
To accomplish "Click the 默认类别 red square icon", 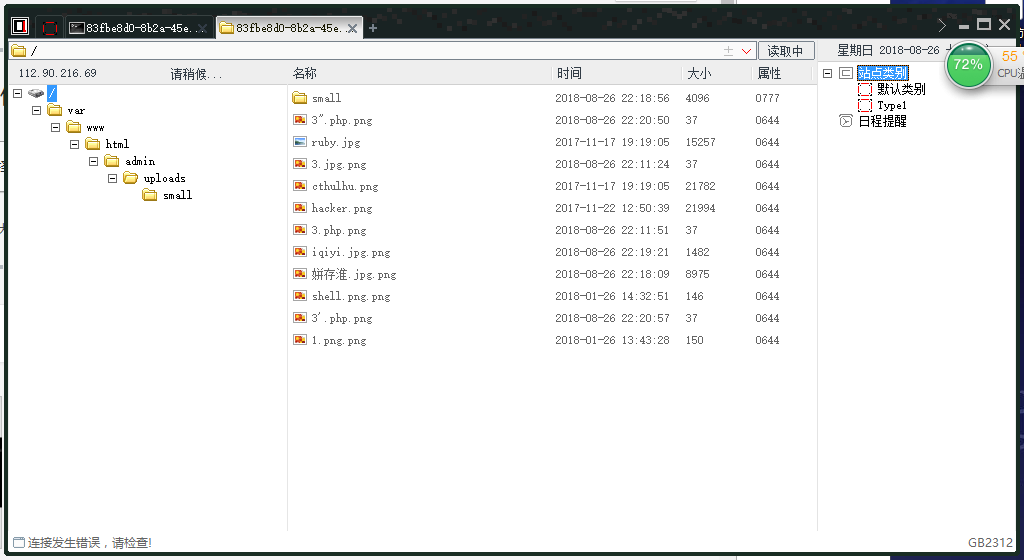I will 865,89.
